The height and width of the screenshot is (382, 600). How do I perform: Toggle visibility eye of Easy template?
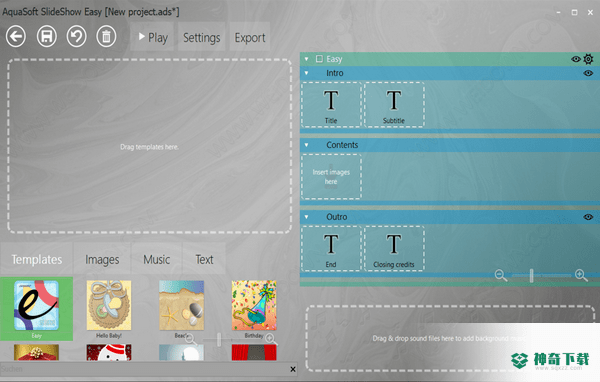(576, 59)
